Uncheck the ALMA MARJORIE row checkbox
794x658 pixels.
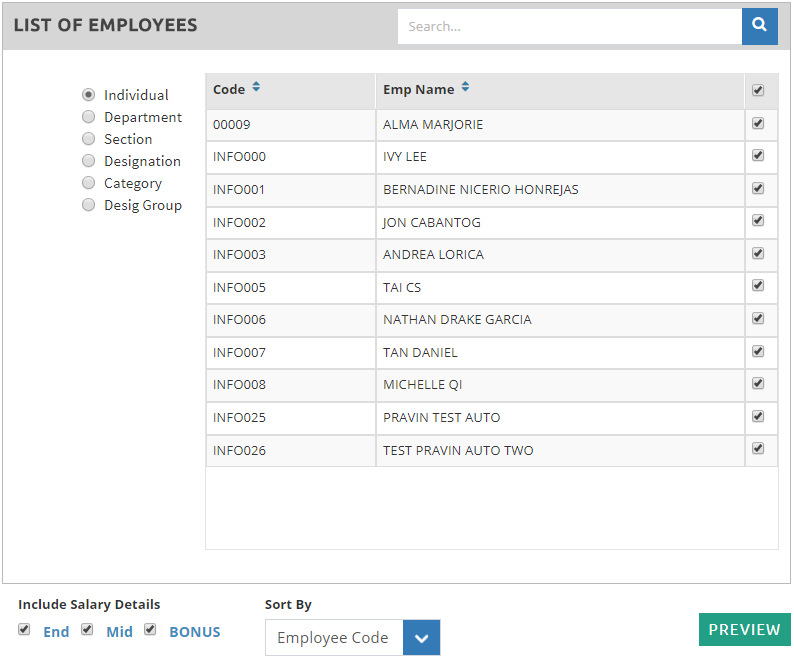pos(758,124)
